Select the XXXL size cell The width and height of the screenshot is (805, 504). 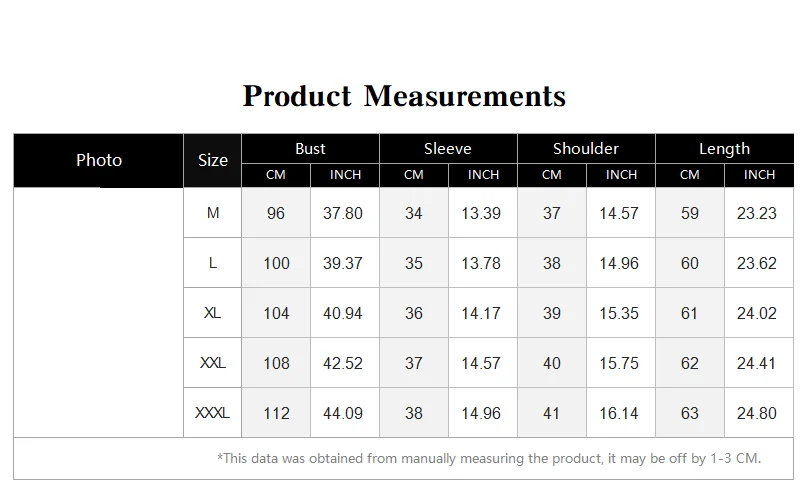pyautogui.click(x=213, y=413)
